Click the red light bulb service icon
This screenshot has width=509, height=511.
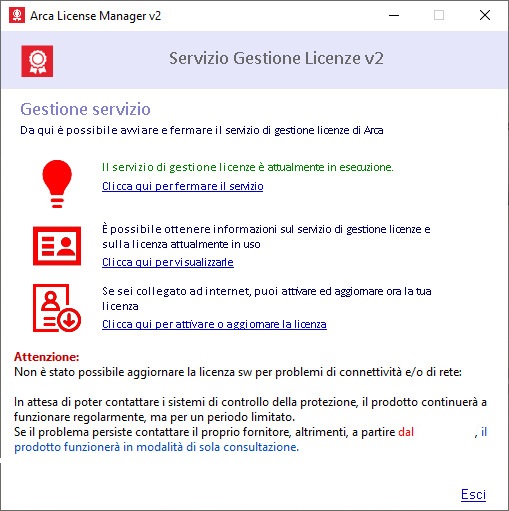57,184
